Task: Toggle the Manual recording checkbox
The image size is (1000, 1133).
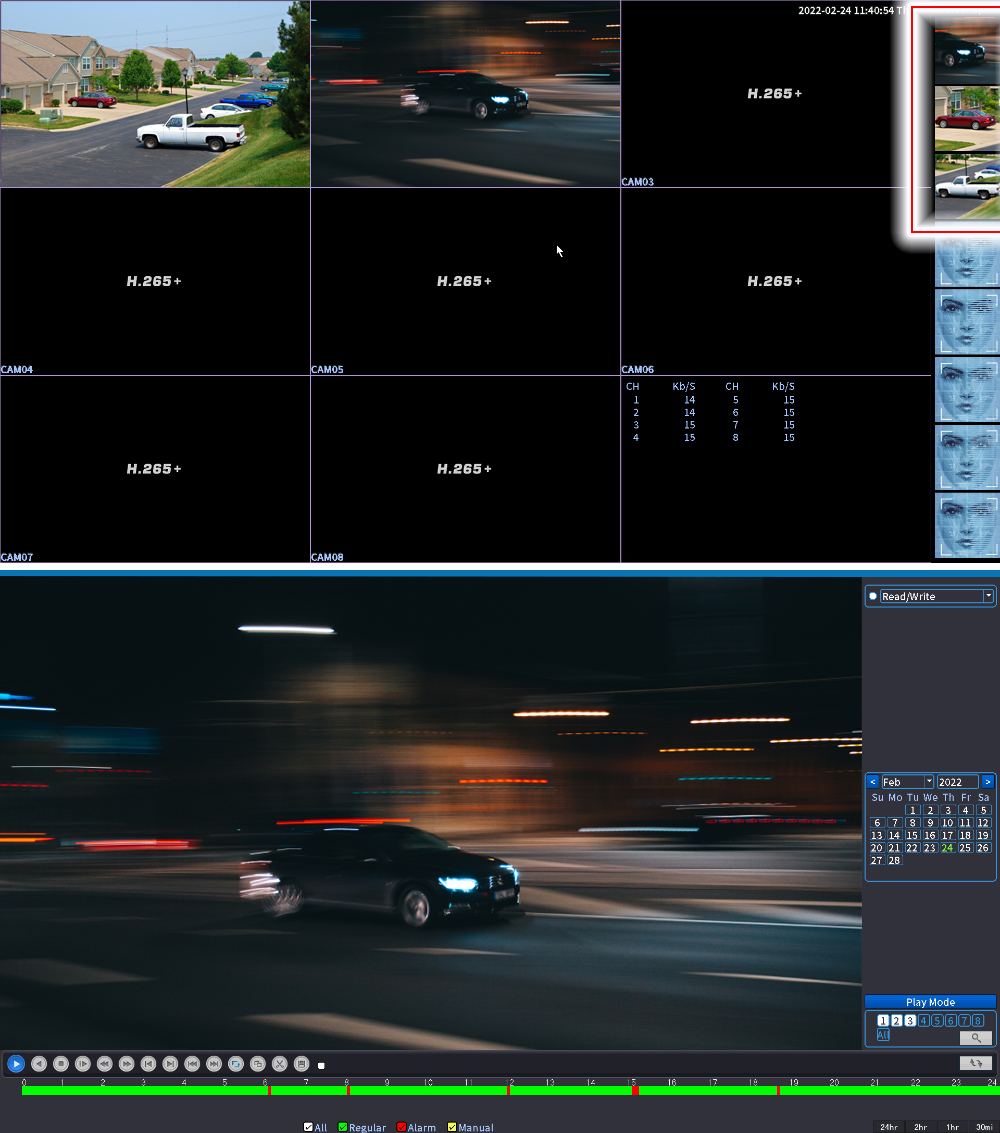Action: coord(452,1127)
